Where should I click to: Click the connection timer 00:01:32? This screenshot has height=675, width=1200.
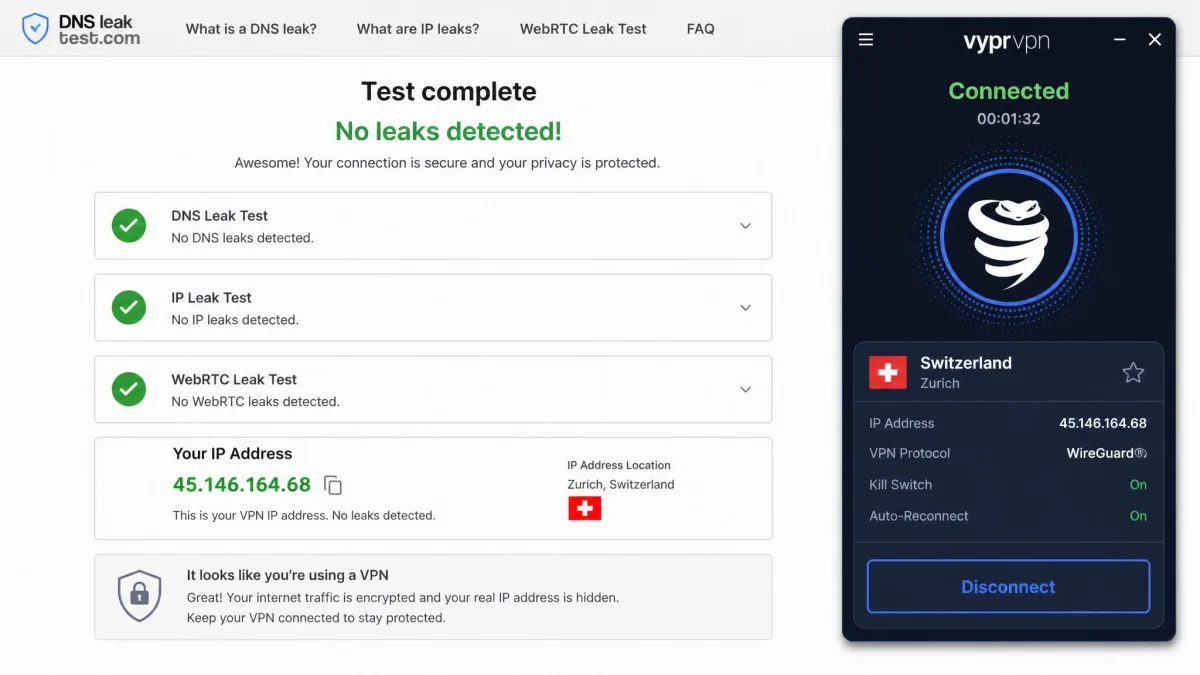click(x=1008, y=119)
